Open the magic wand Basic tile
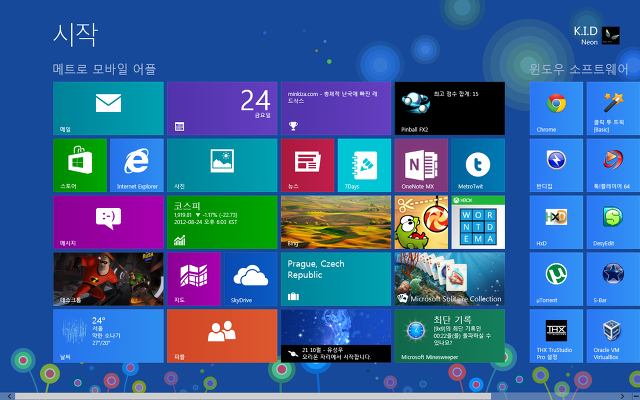This screenshot has height=400, width=640. (613, 108)
